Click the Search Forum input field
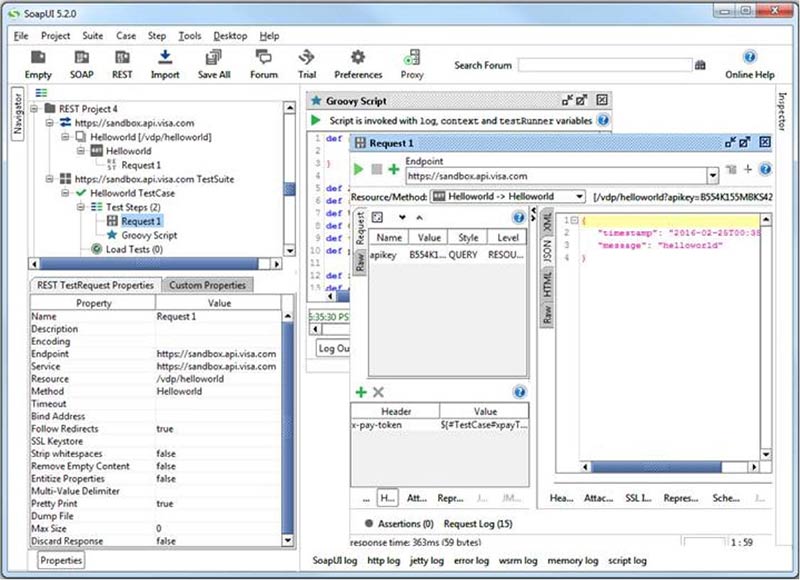This screenshot has height=580, width=800. (605, 65)
